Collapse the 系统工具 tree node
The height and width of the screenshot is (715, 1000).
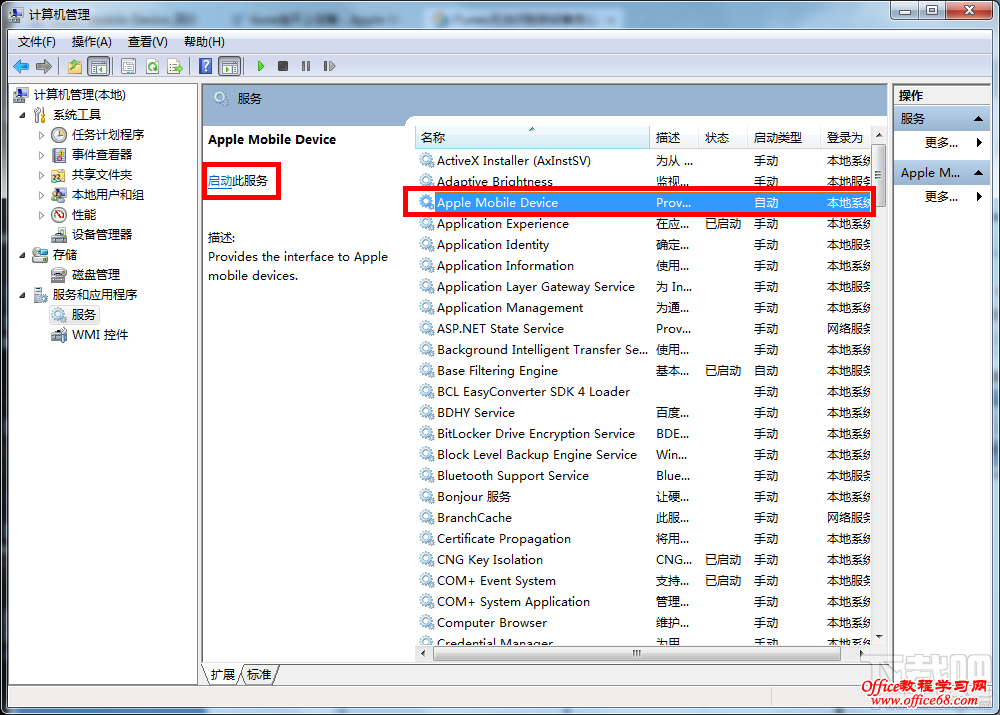pos(23,115)
